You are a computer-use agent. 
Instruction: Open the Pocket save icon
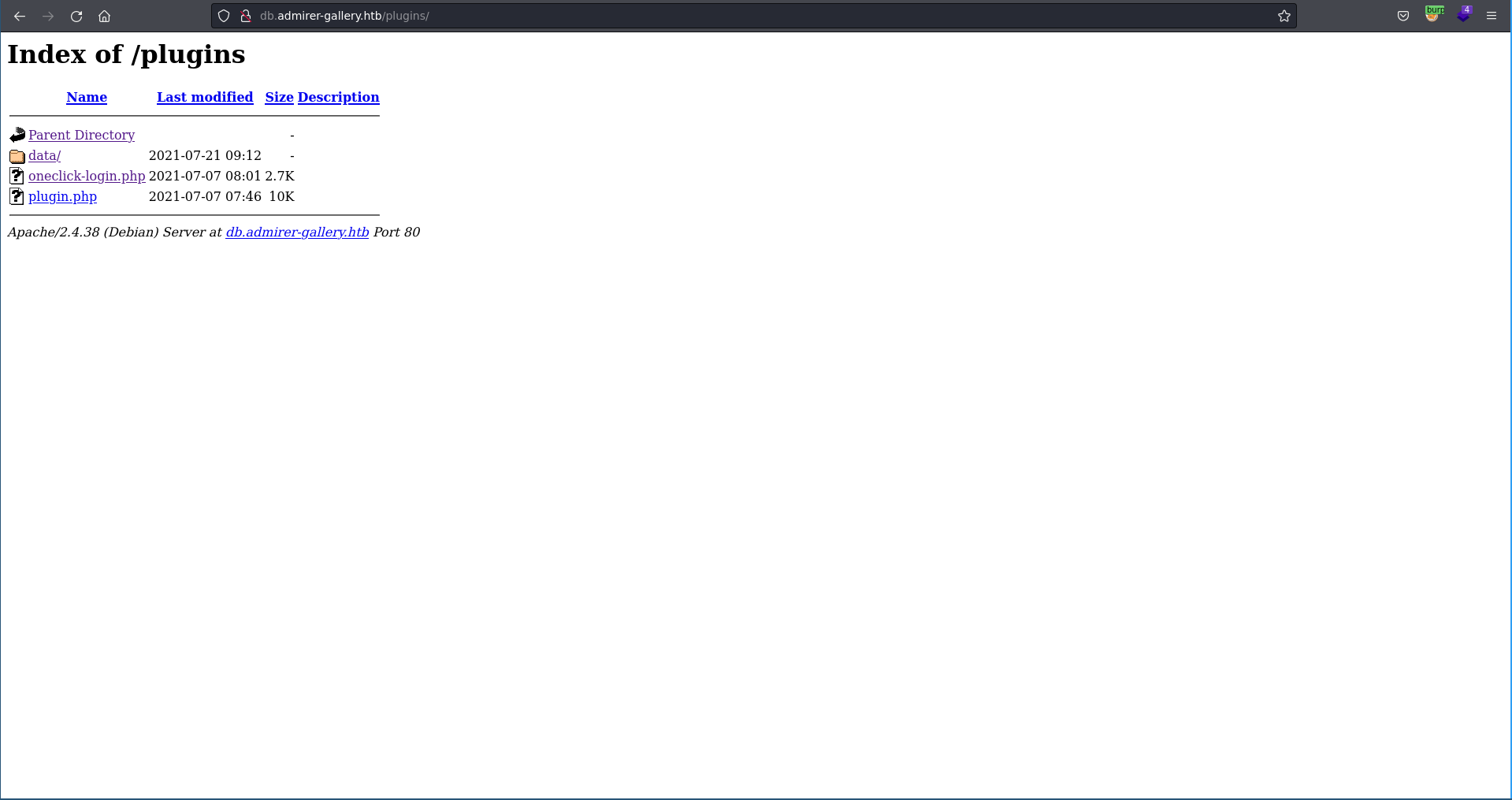point(1402,16)
